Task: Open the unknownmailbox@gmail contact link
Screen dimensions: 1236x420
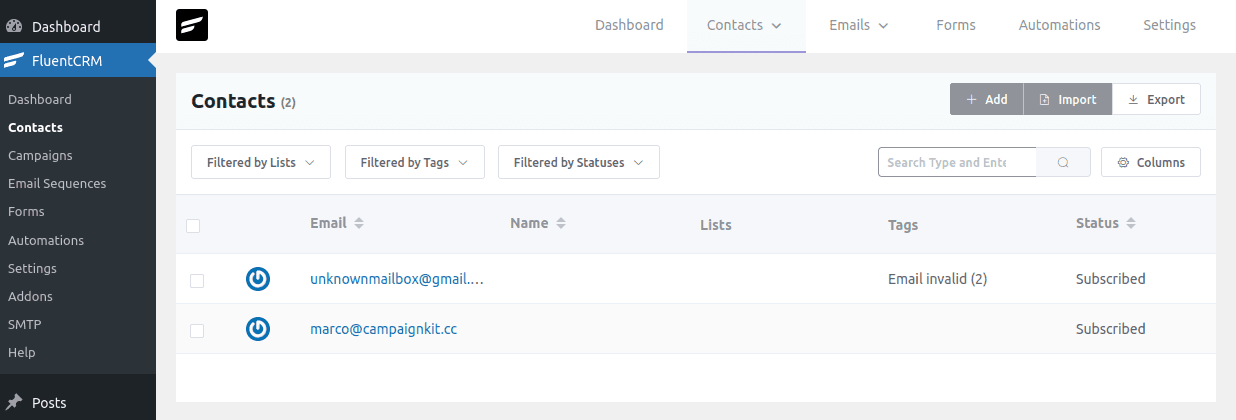Action: tap(397, 279)
